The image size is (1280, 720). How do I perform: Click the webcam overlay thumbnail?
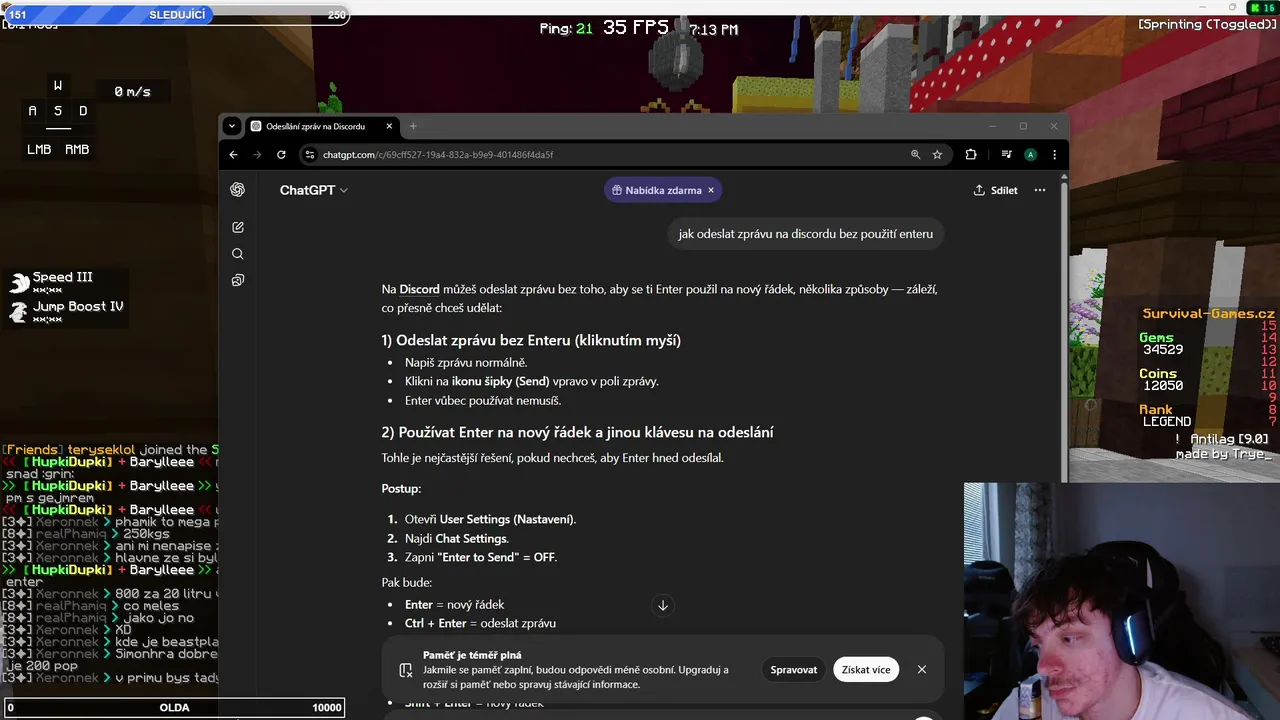pyautogui.click(x=1122, y=601)
